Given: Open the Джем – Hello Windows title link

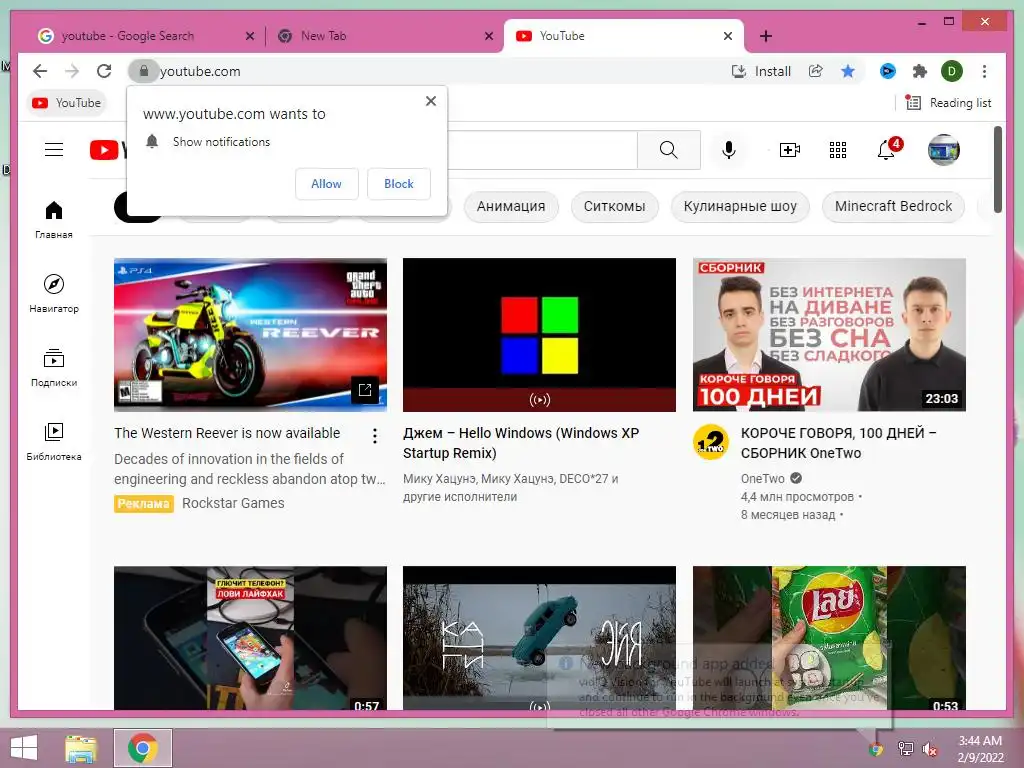Looking at the screenshot, I should tap(521, 443).
